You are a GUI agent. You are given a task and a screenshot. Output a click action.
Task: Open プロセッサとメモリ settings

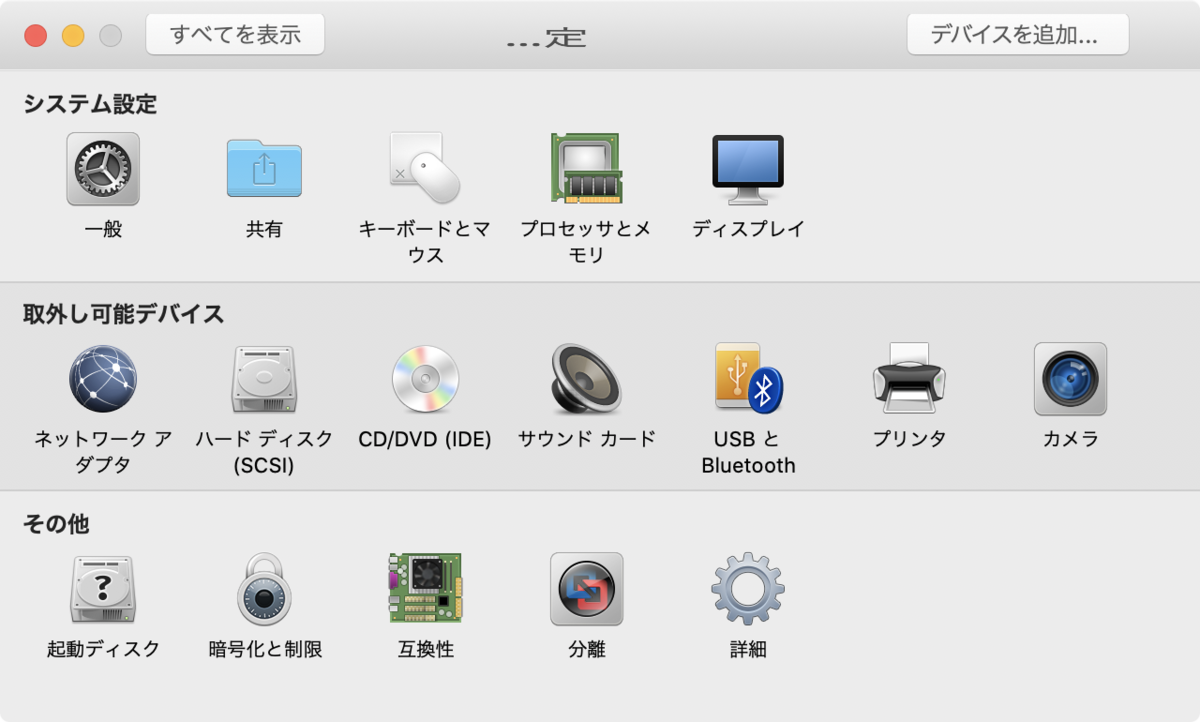[x=584, y=168]
